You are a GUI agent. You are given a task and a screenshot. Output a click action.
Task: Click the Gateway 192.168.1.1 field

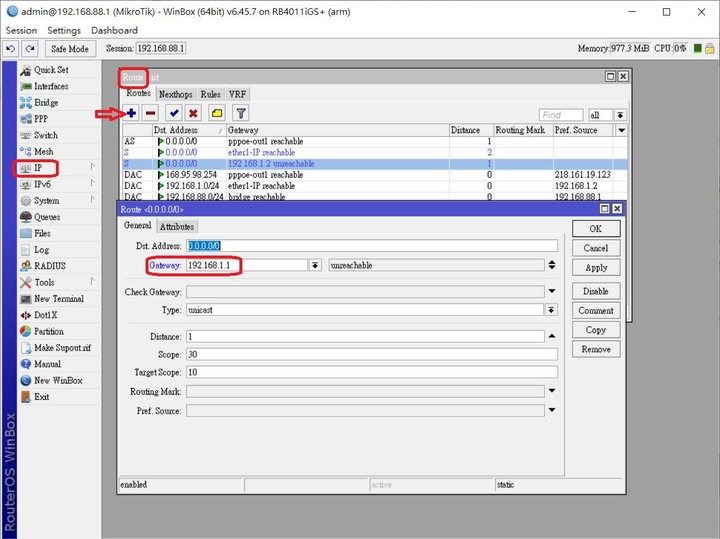tap(247, 265)
